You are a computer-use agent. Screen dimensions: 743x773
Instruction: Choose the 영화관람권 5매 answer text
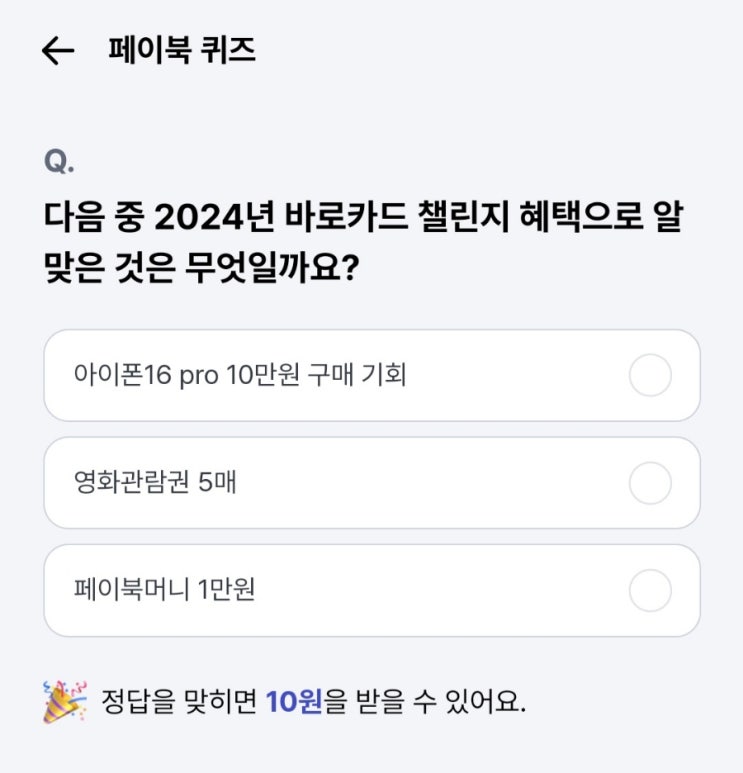155,483
